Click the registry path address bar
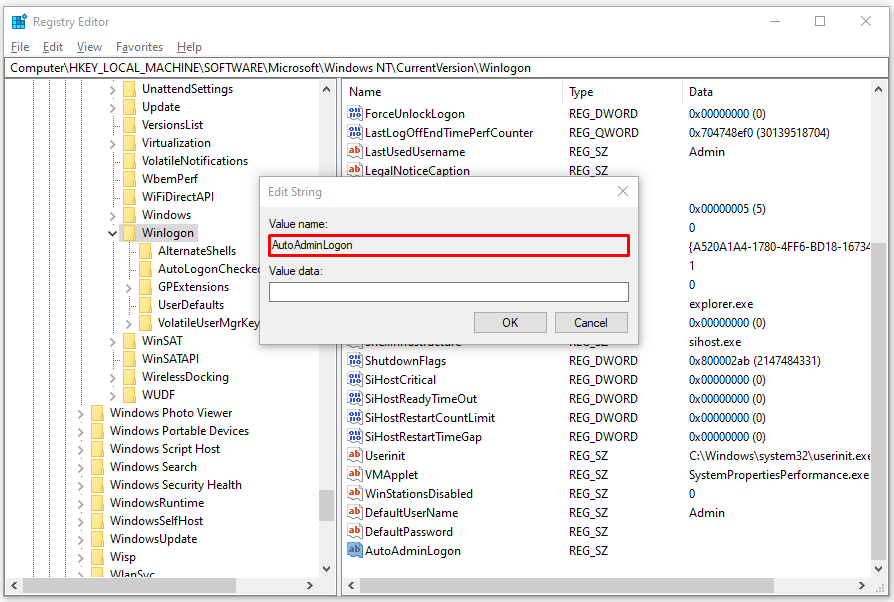This screenshot has height=602, width=894. pos(446,68)
